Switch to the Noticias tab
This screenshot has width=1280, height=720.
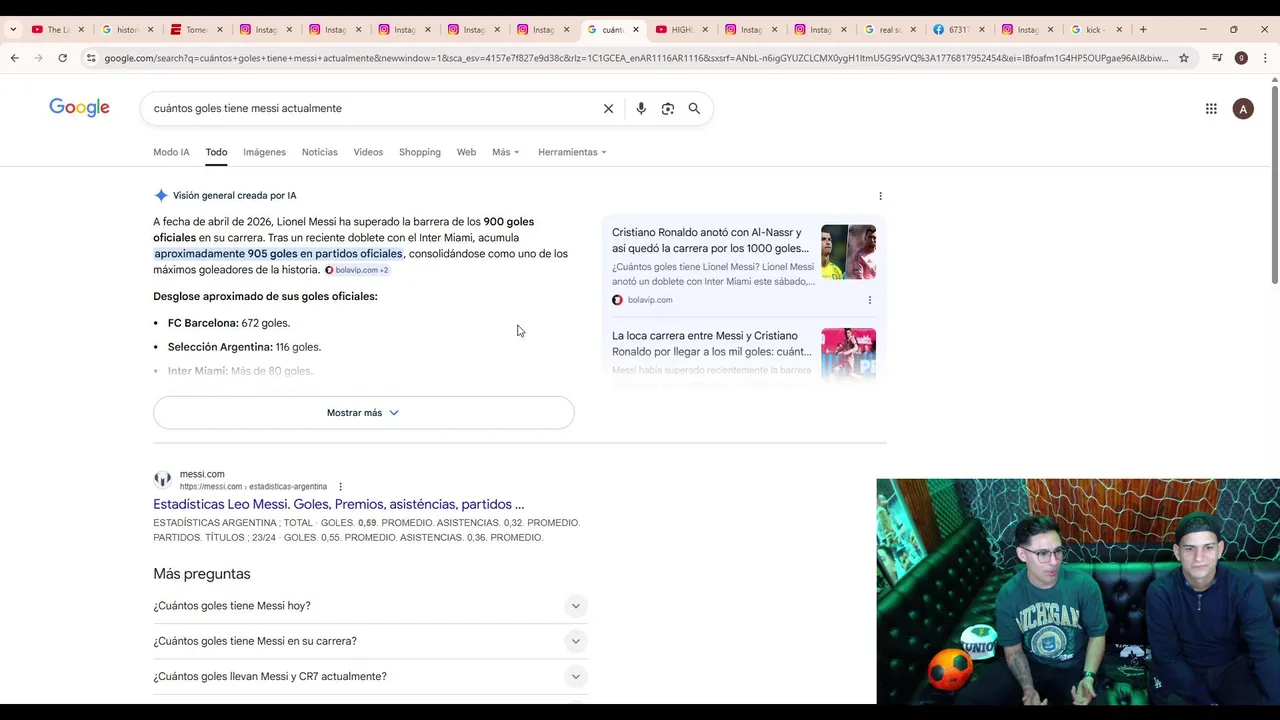pos(320,152)
